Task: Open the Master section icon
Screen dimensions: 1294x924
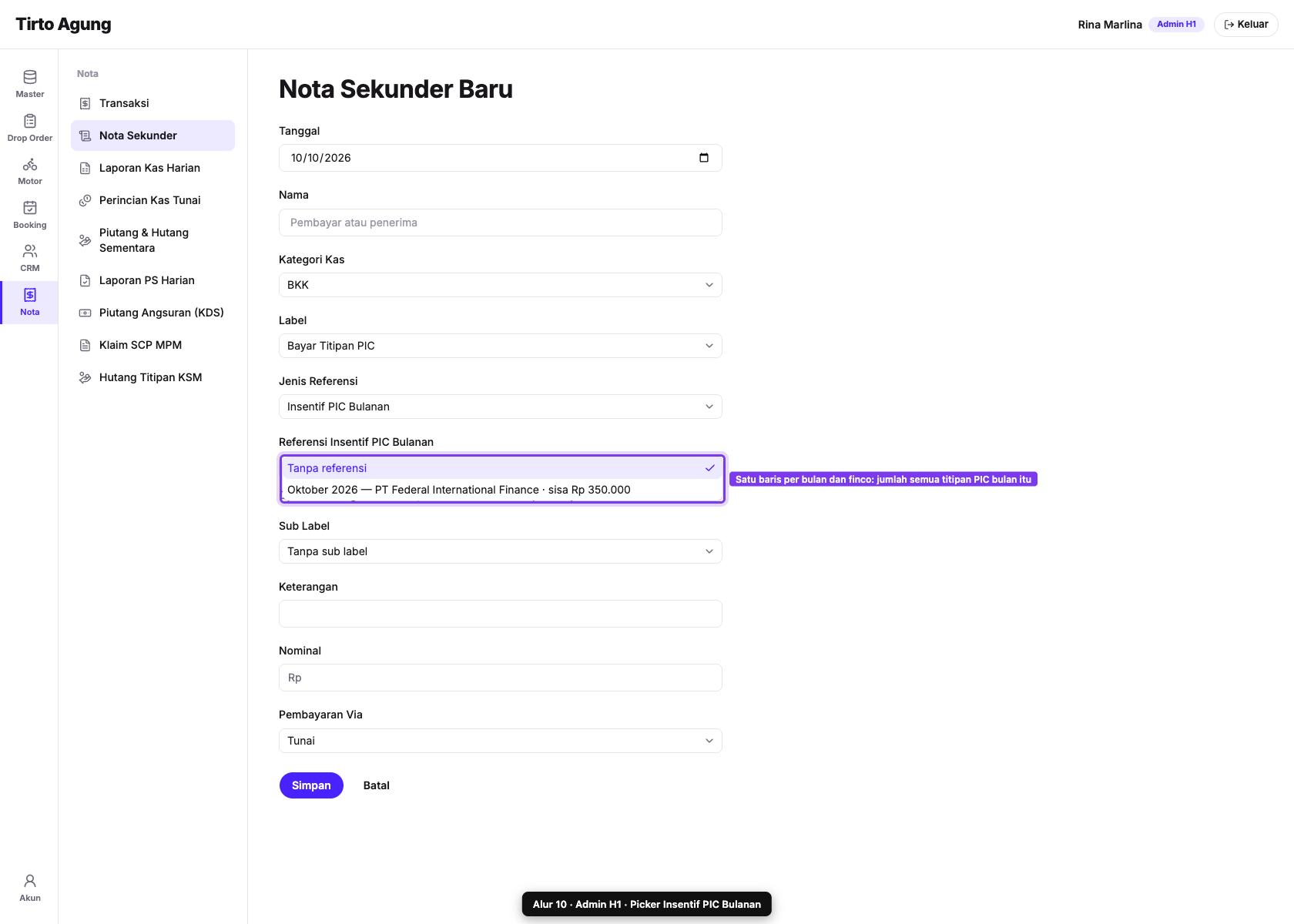Action: point(30,77)
